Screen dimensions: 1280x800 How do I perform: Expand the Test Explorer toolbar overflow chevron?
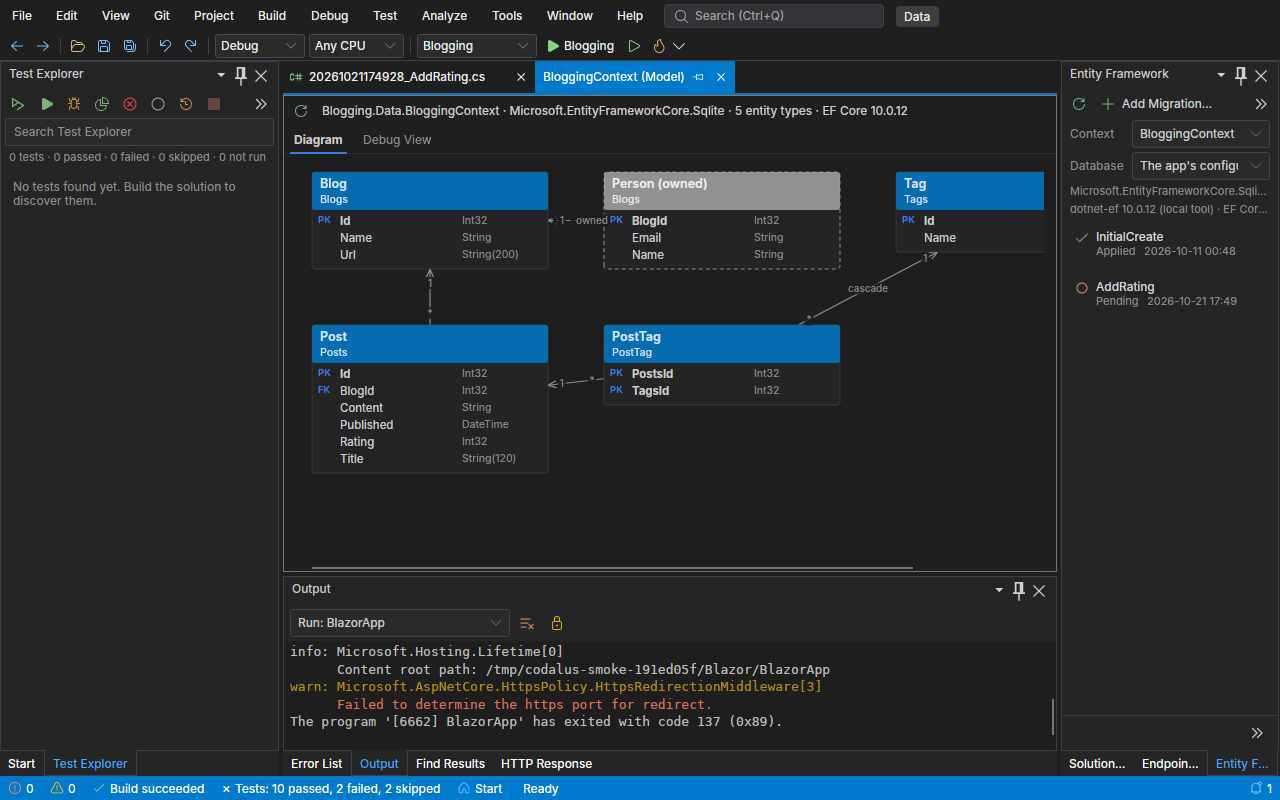pyautogui.click(x=261, y=104)
